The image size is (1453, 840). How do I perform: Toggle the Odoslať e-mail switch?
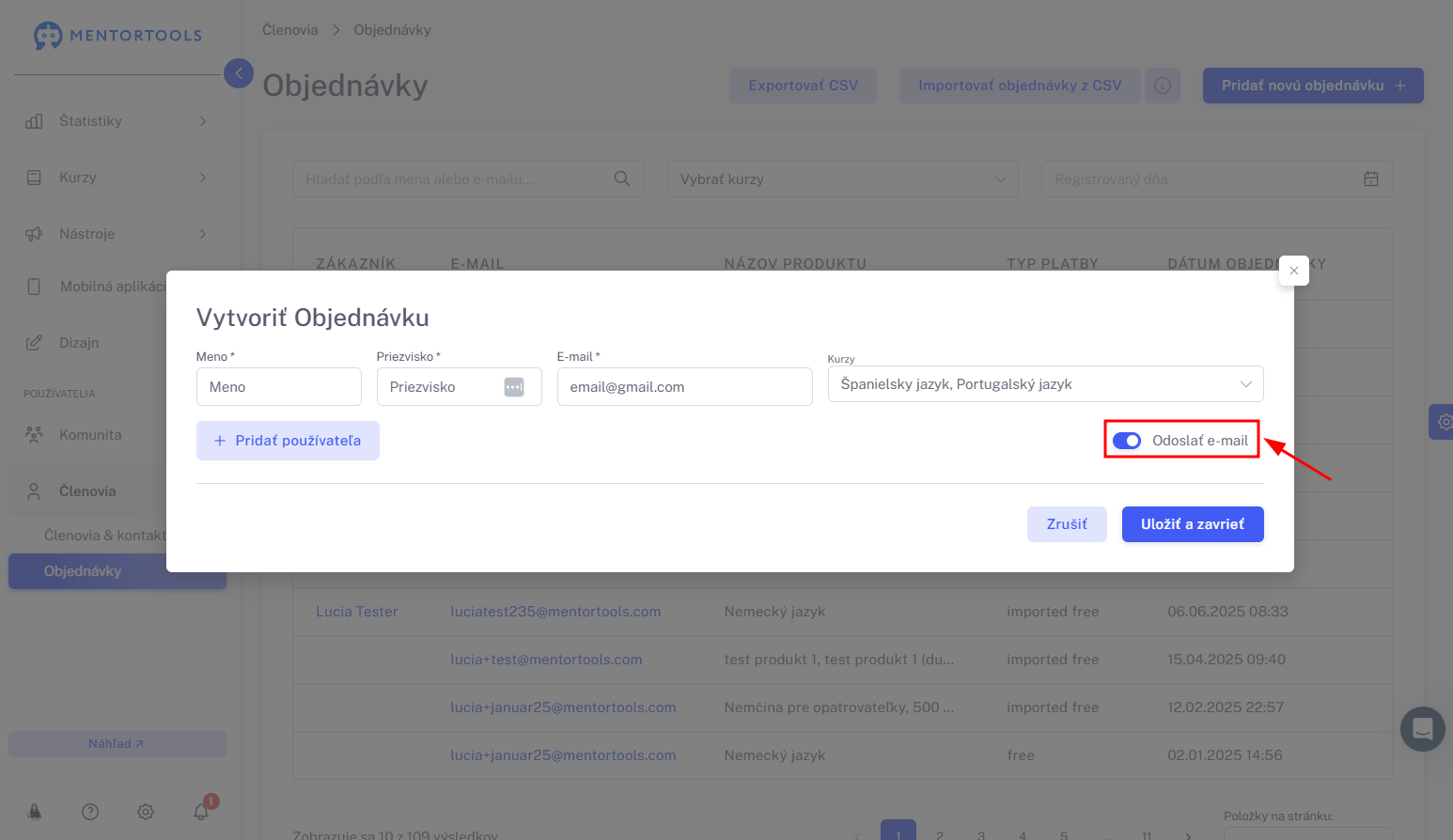pyautogui.click(x=1127, y=441)
